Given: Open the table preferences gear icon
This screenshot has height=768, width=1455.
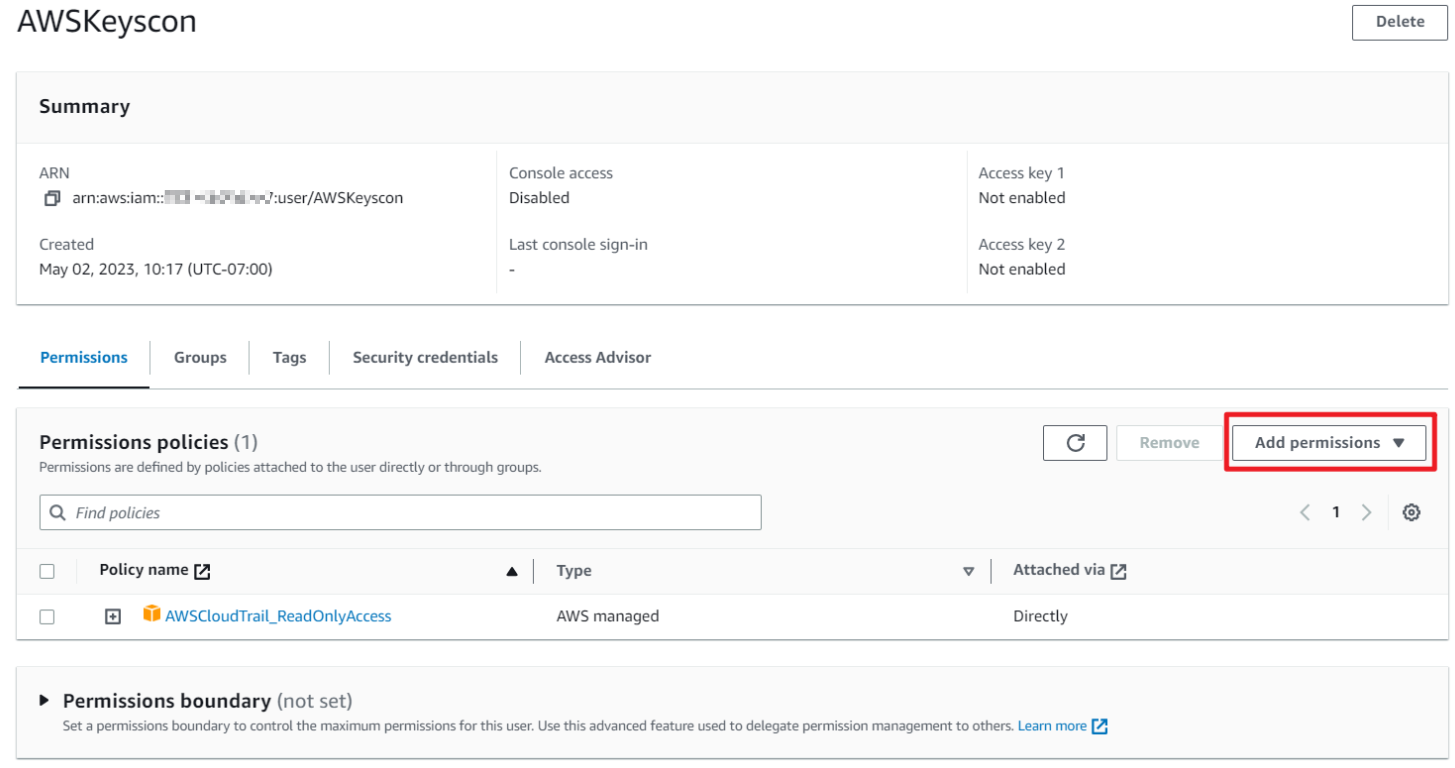Looking at the screenshot, I should point(1411,513).
